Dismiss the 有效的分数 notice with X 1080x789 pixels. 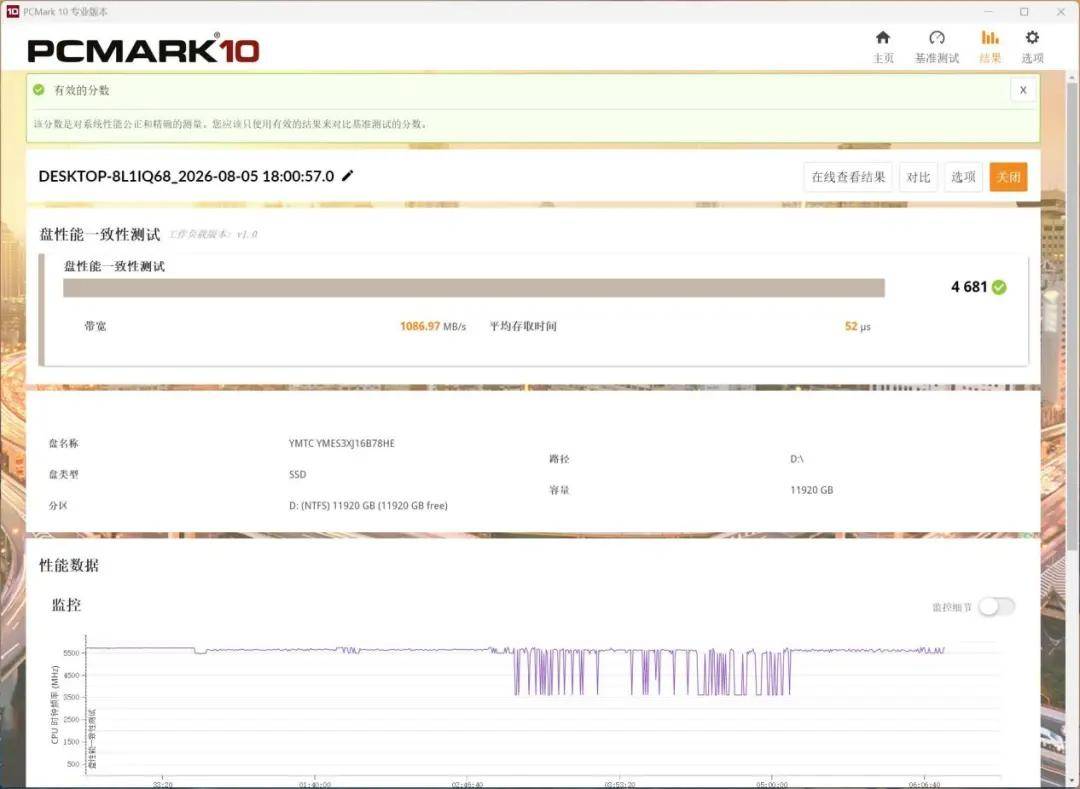point(1023,90)
